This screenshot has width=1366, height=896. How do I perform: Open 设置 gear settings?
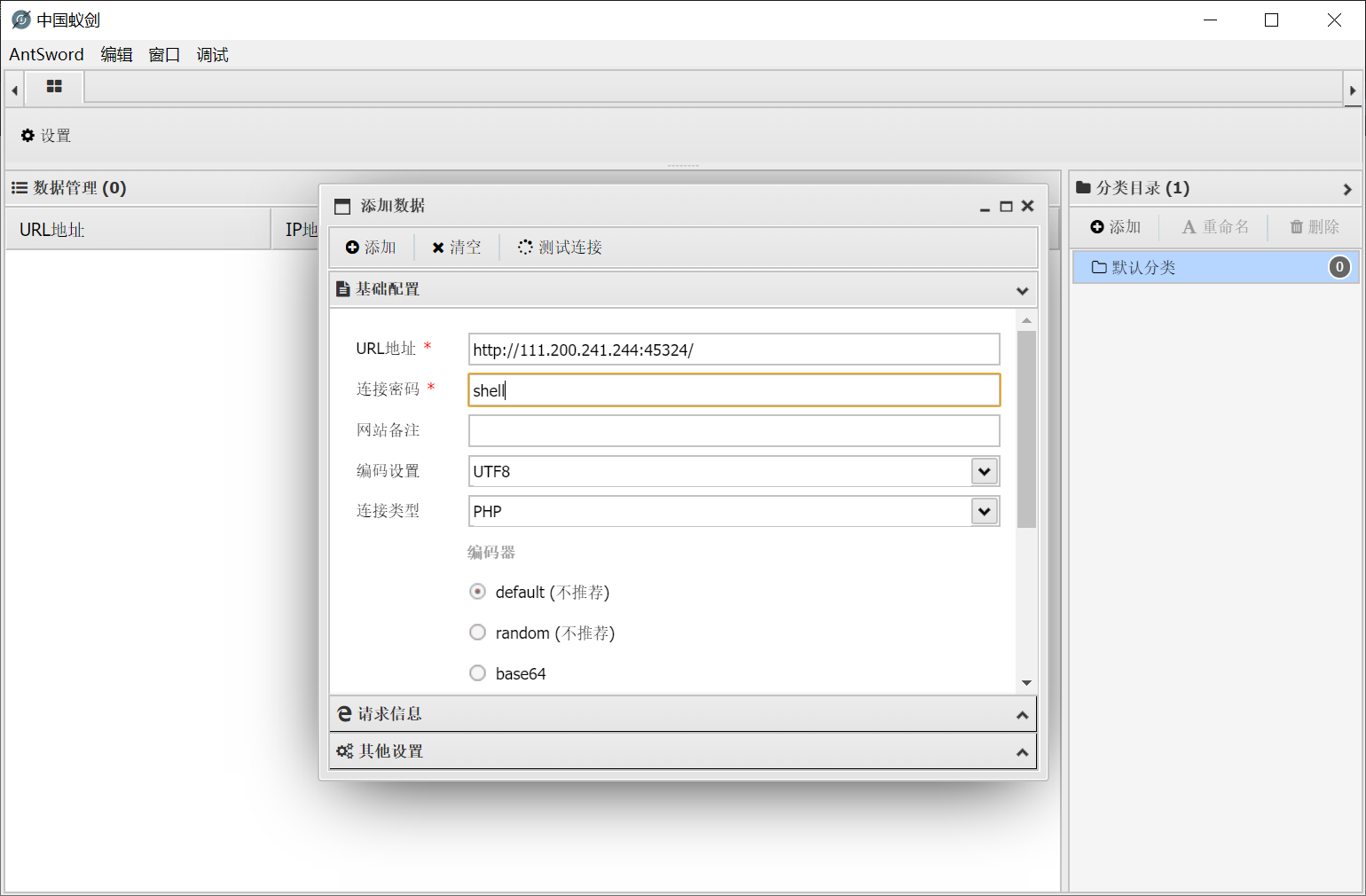(46, 136)
